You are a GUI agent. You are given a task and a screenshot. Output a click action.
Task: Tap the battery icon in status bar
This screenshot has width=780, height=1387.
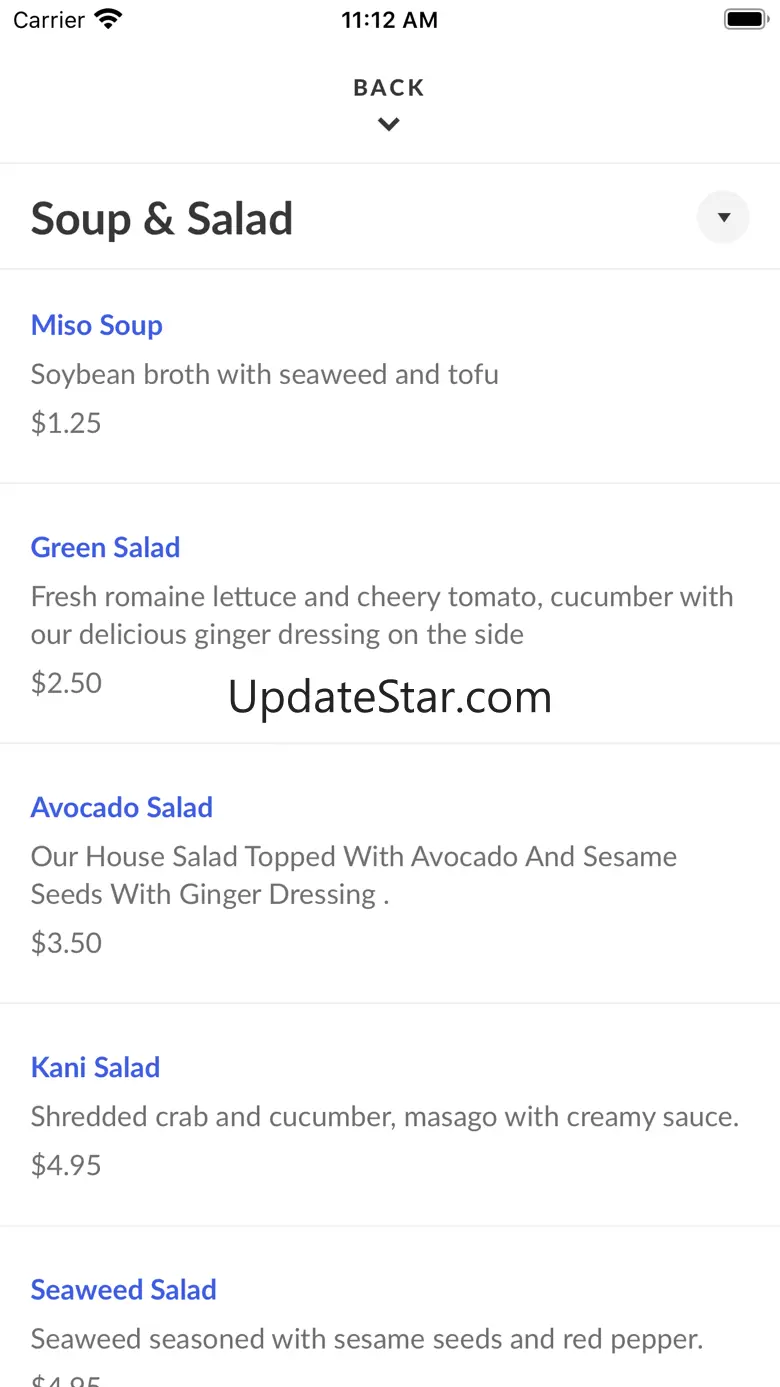744,19
